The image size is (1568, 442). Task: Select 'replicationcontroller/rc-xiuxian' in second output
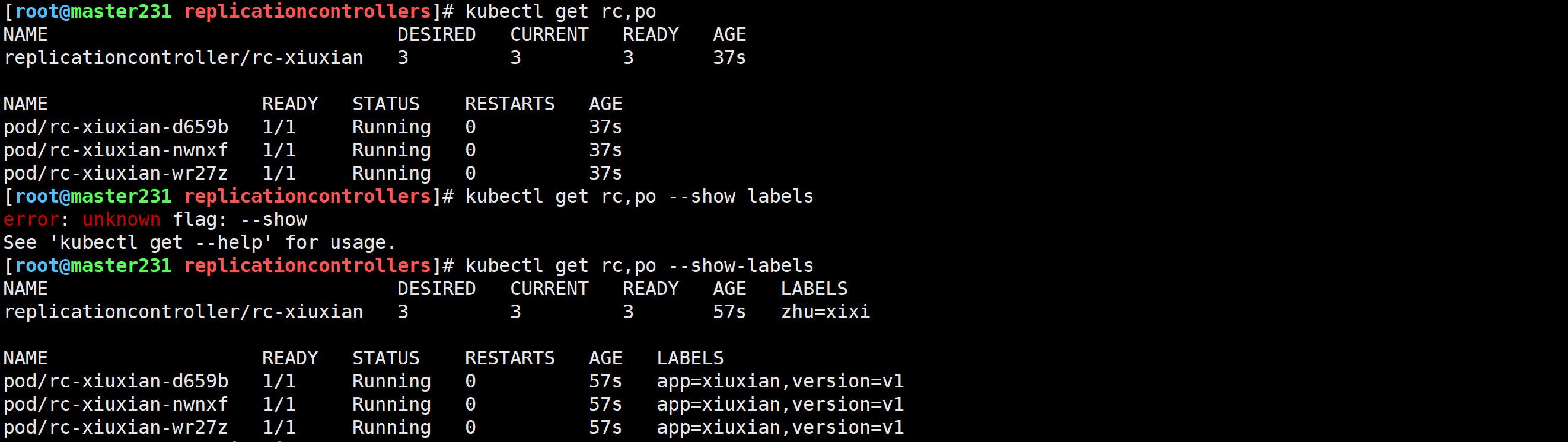point(183,312)
